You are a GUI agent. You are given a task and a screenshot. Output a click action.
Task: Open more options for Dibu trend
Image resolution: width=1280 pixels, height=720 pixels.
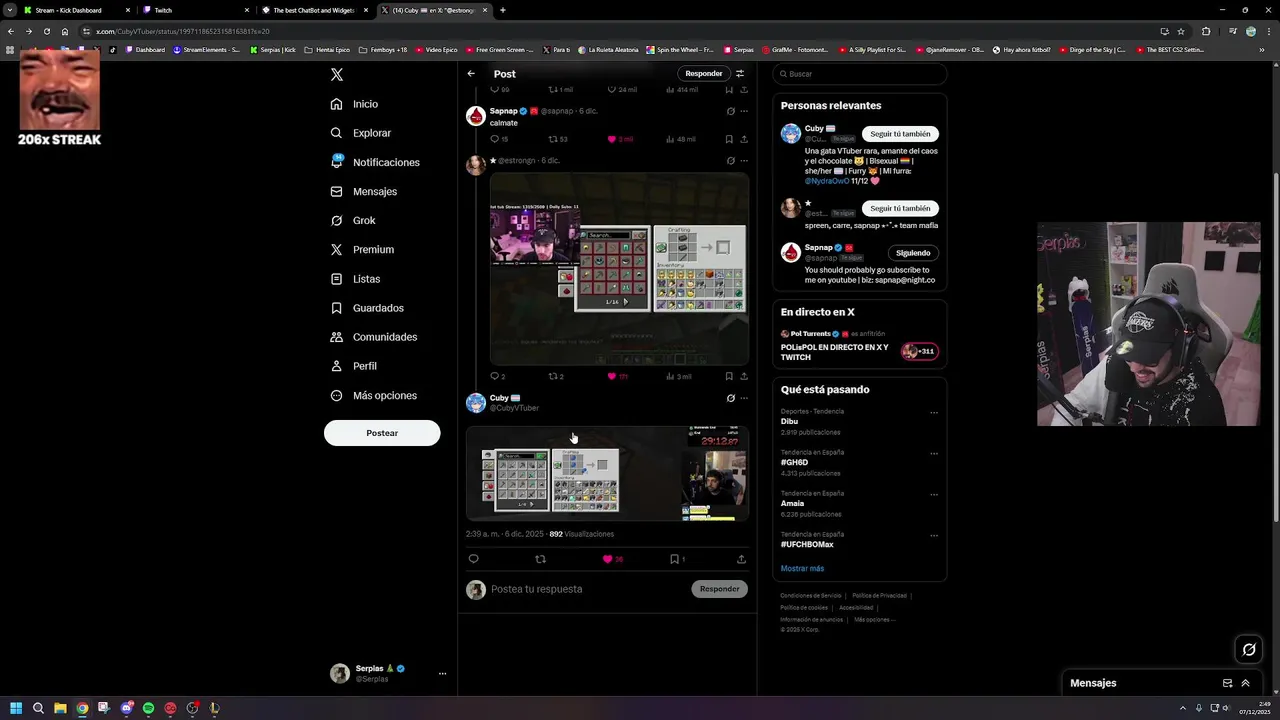pos(934,413)
